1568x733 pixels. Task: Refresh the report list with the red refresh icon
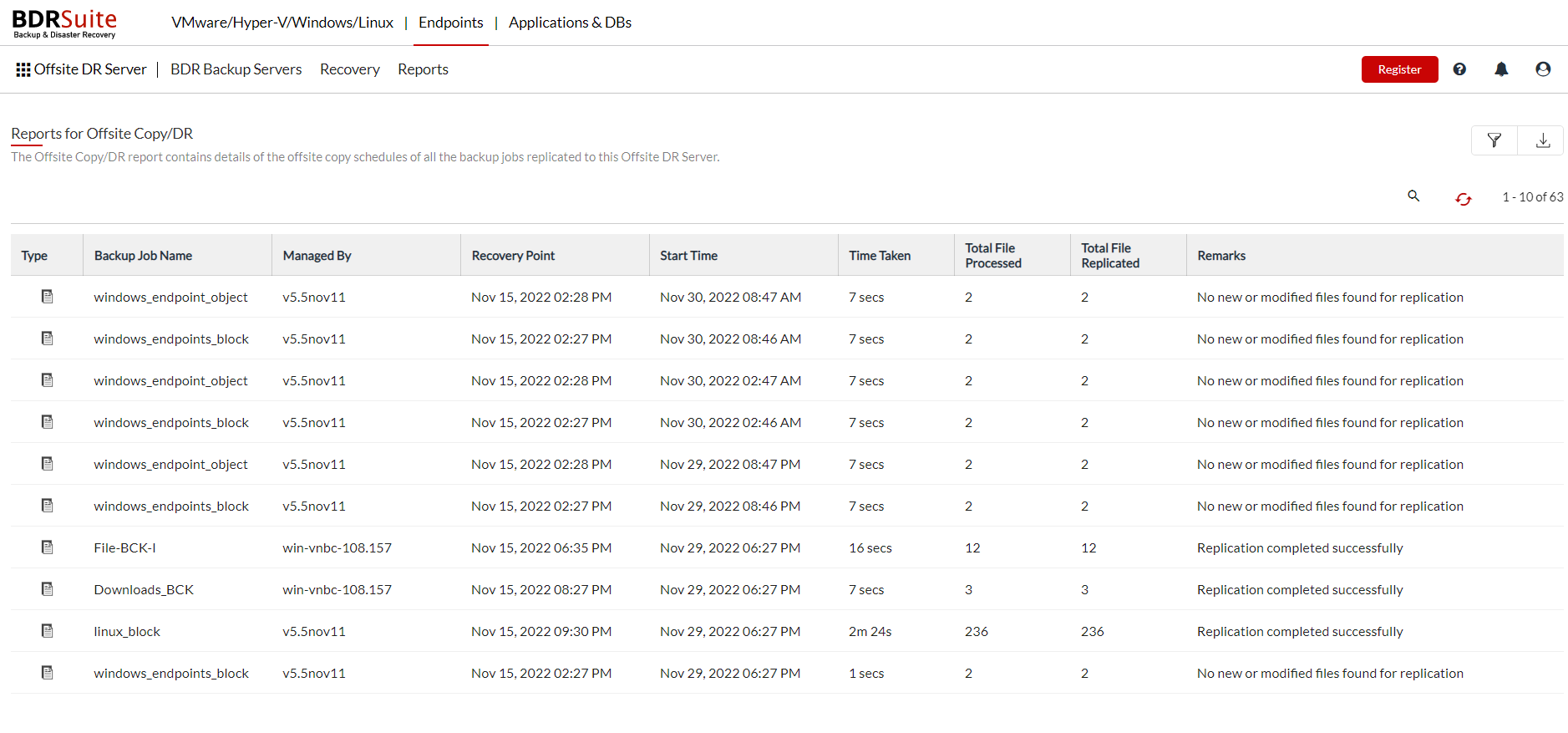[1464, 199]
